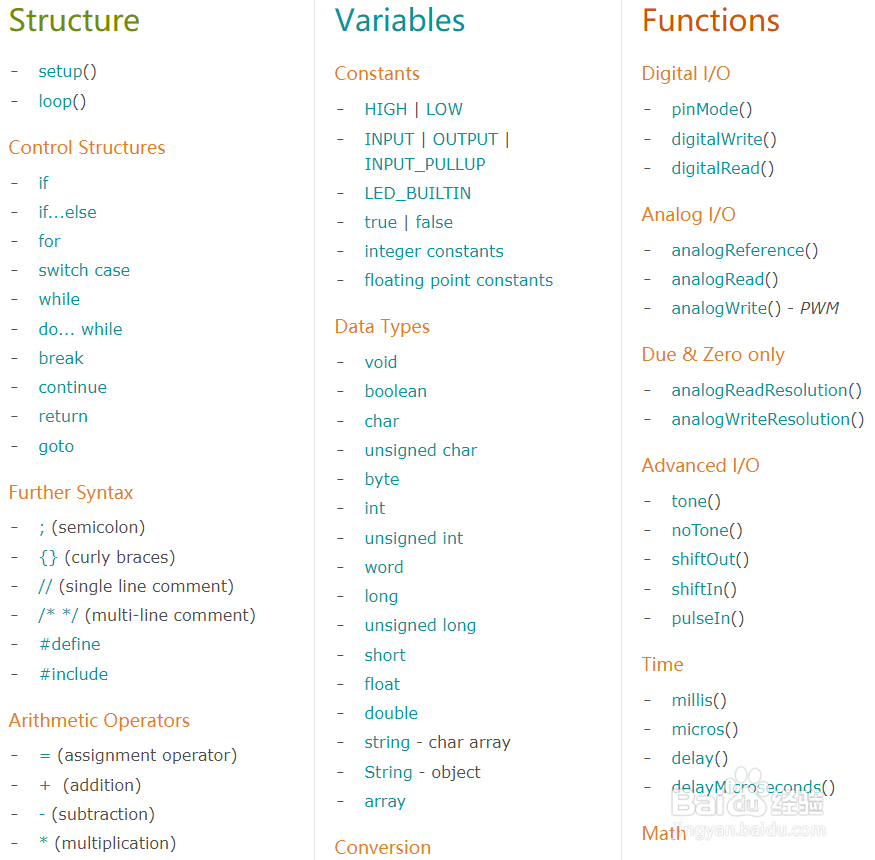Open the HIGH | LOW constants link
This screenshot has width=875, height=860.
[414, 109]
